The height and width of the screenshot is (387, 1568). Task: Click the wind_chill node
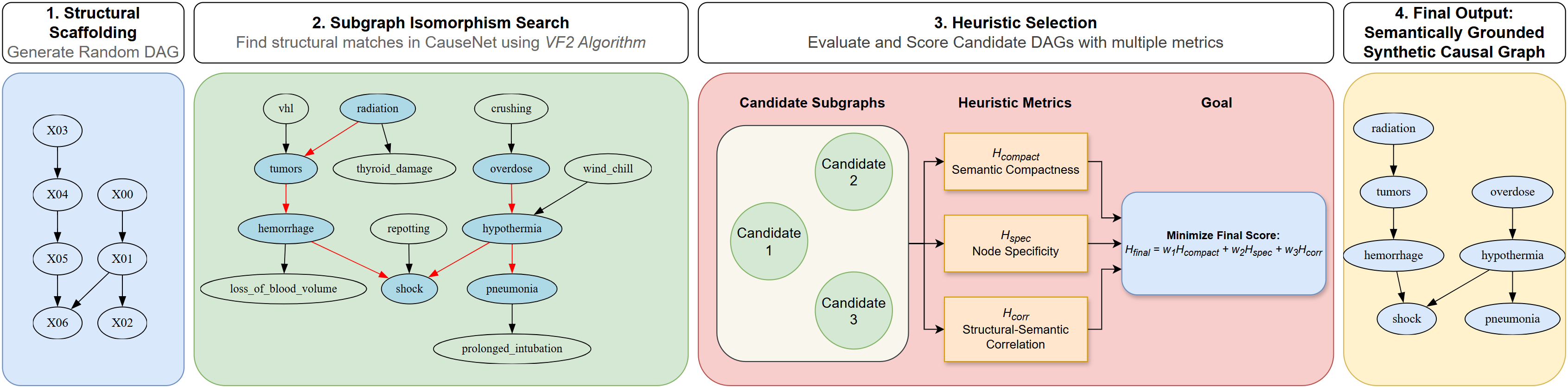[607, 169]
